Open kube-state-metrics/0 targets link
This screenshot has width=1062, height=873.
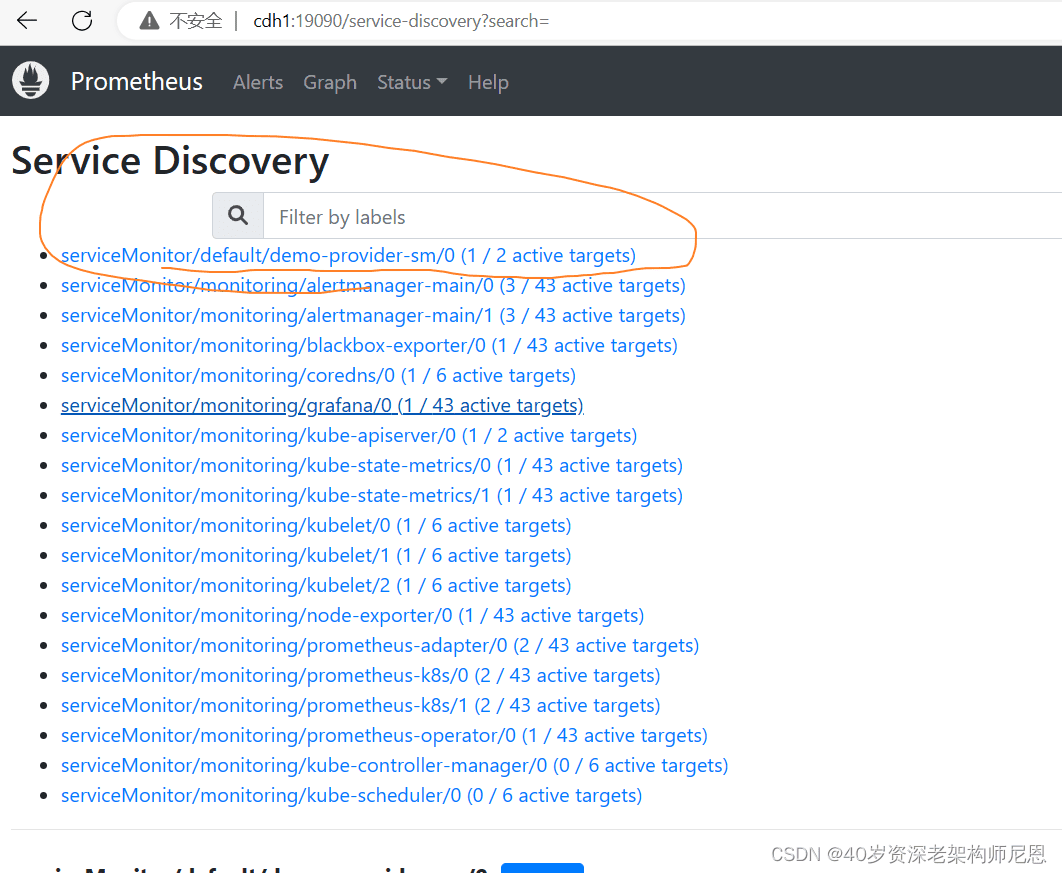tap(372, 465)
